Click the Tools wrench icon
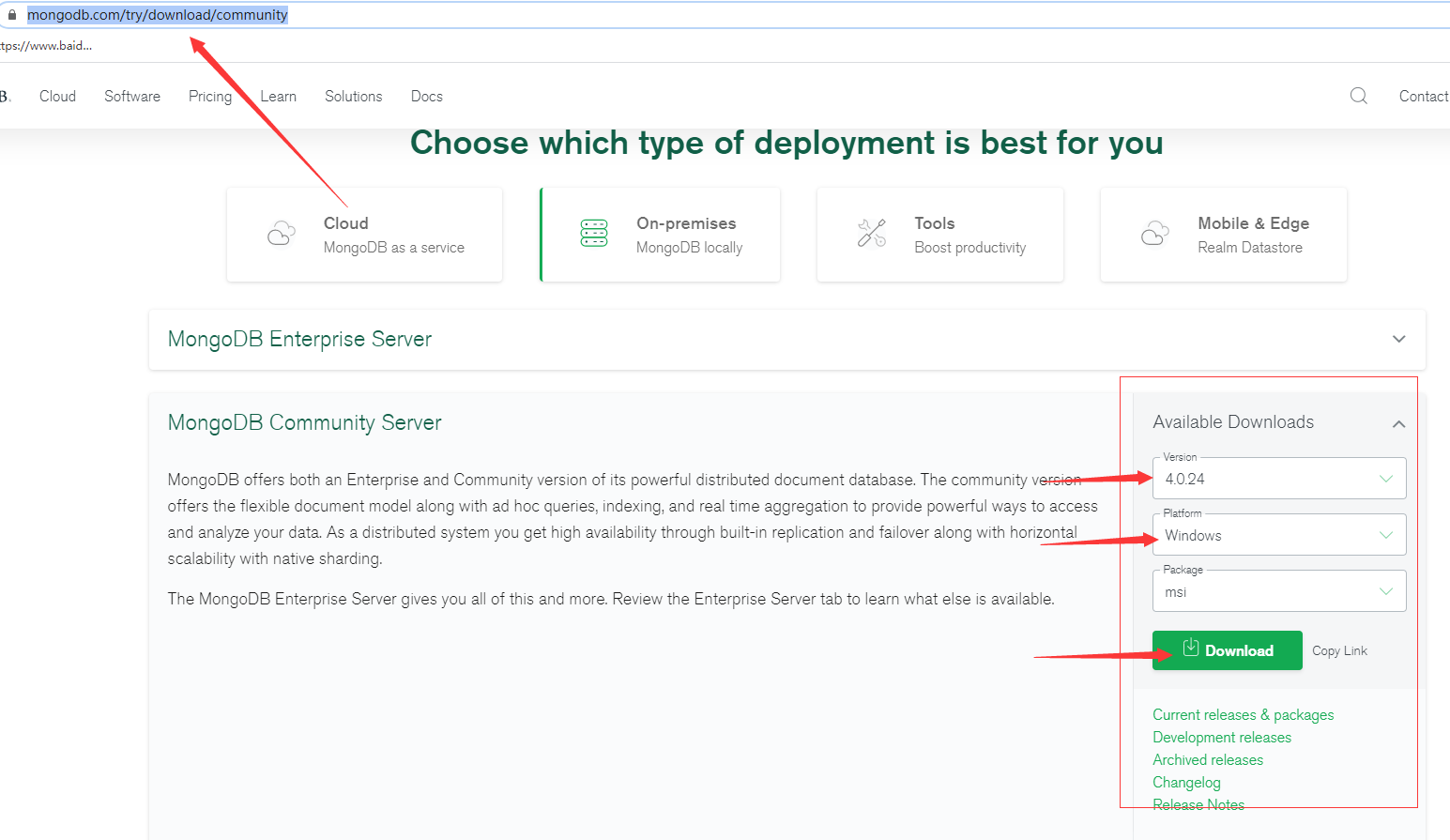 tap(872, 233)
